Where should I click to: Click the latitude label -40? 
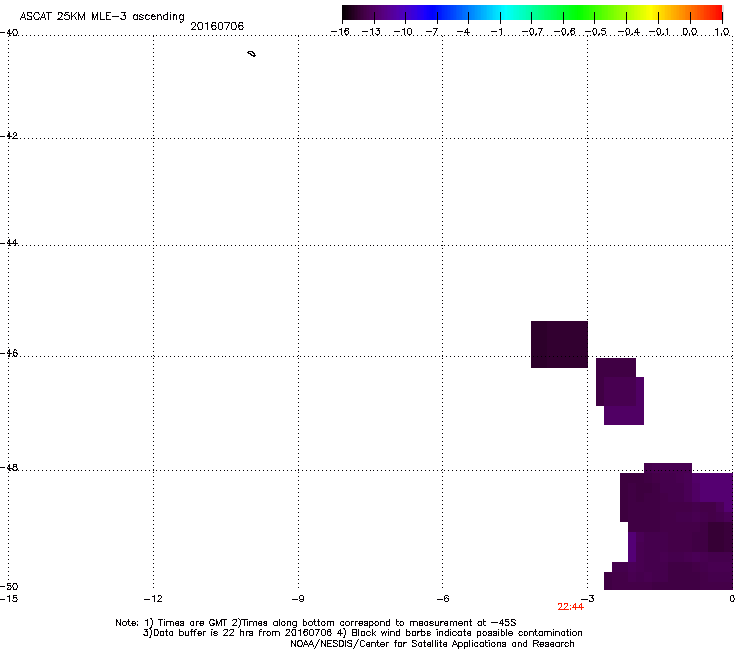[x=9, y=33]
